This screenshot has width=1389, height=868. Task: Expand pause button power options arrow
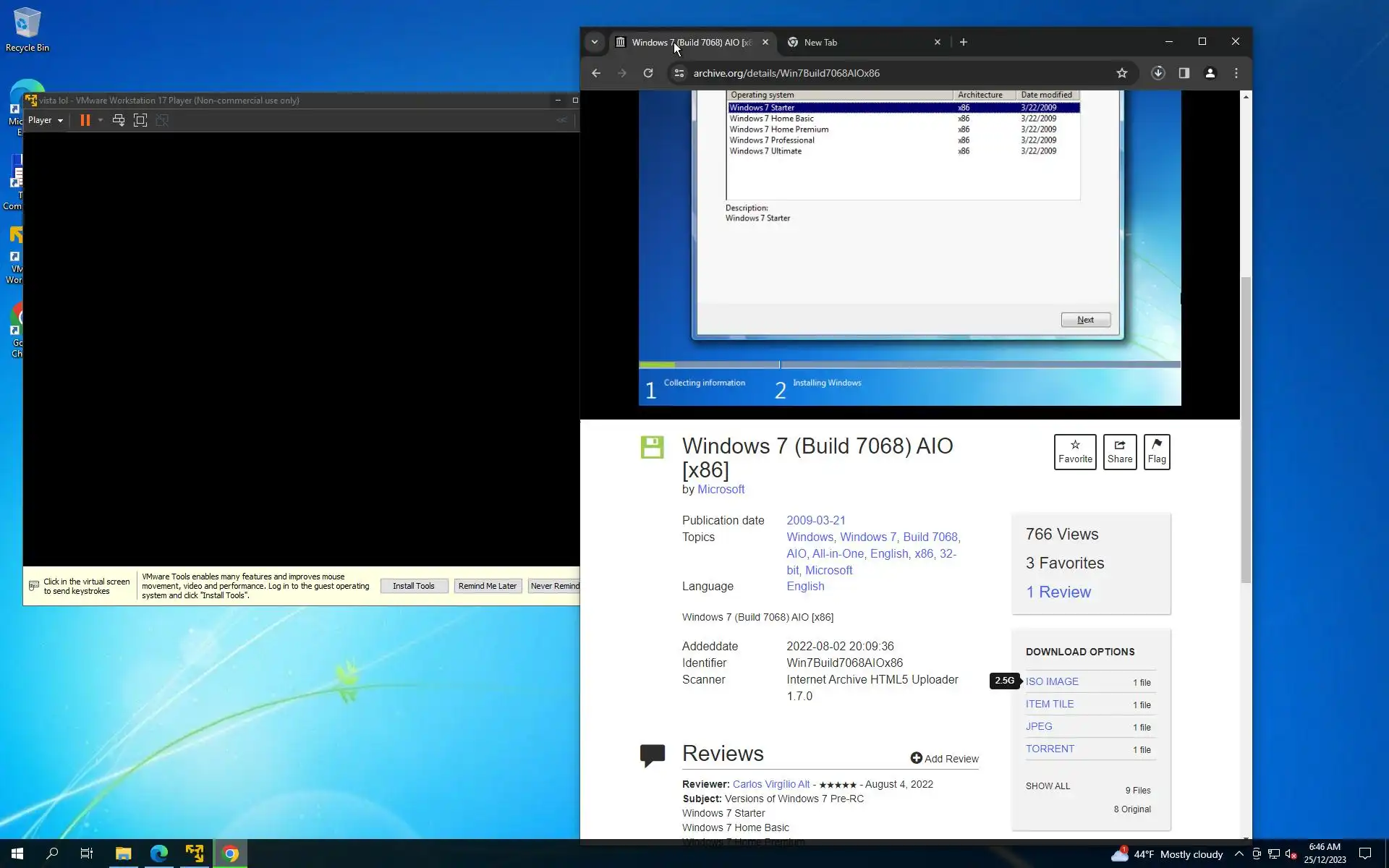101,121
